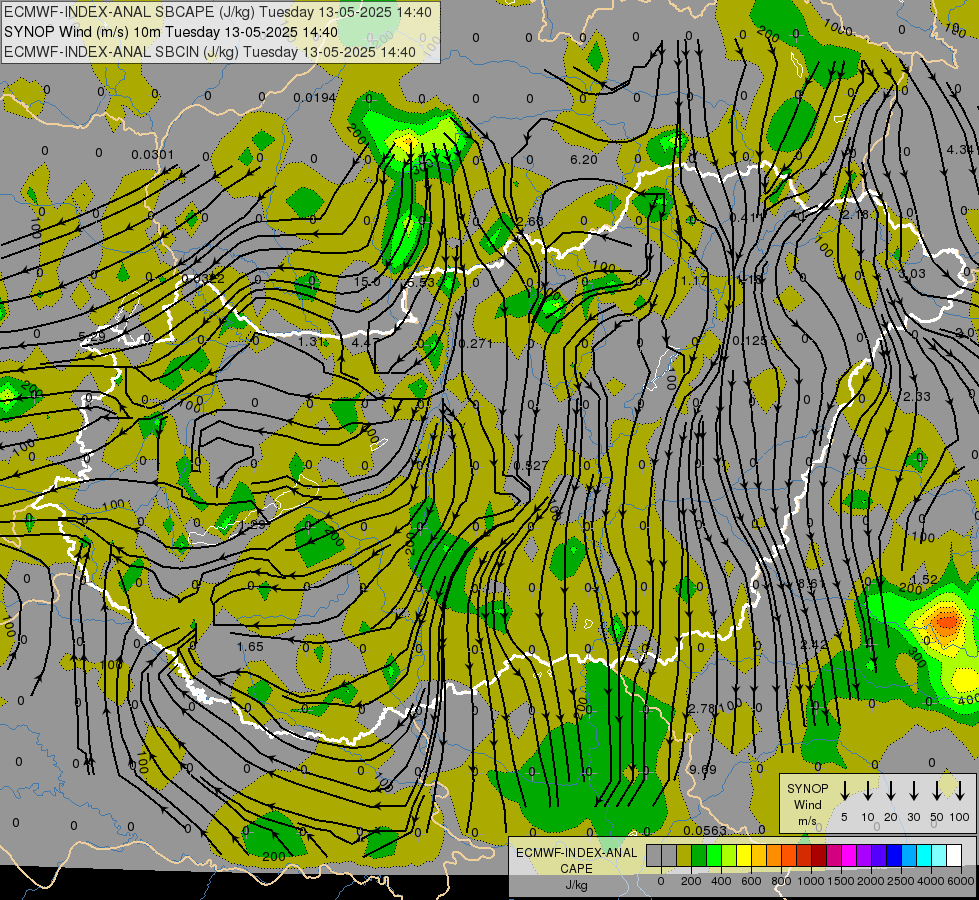
Task: Click the ECMWF-INDEX-ANAL CAPE legend label
Action: pos(577,860)
